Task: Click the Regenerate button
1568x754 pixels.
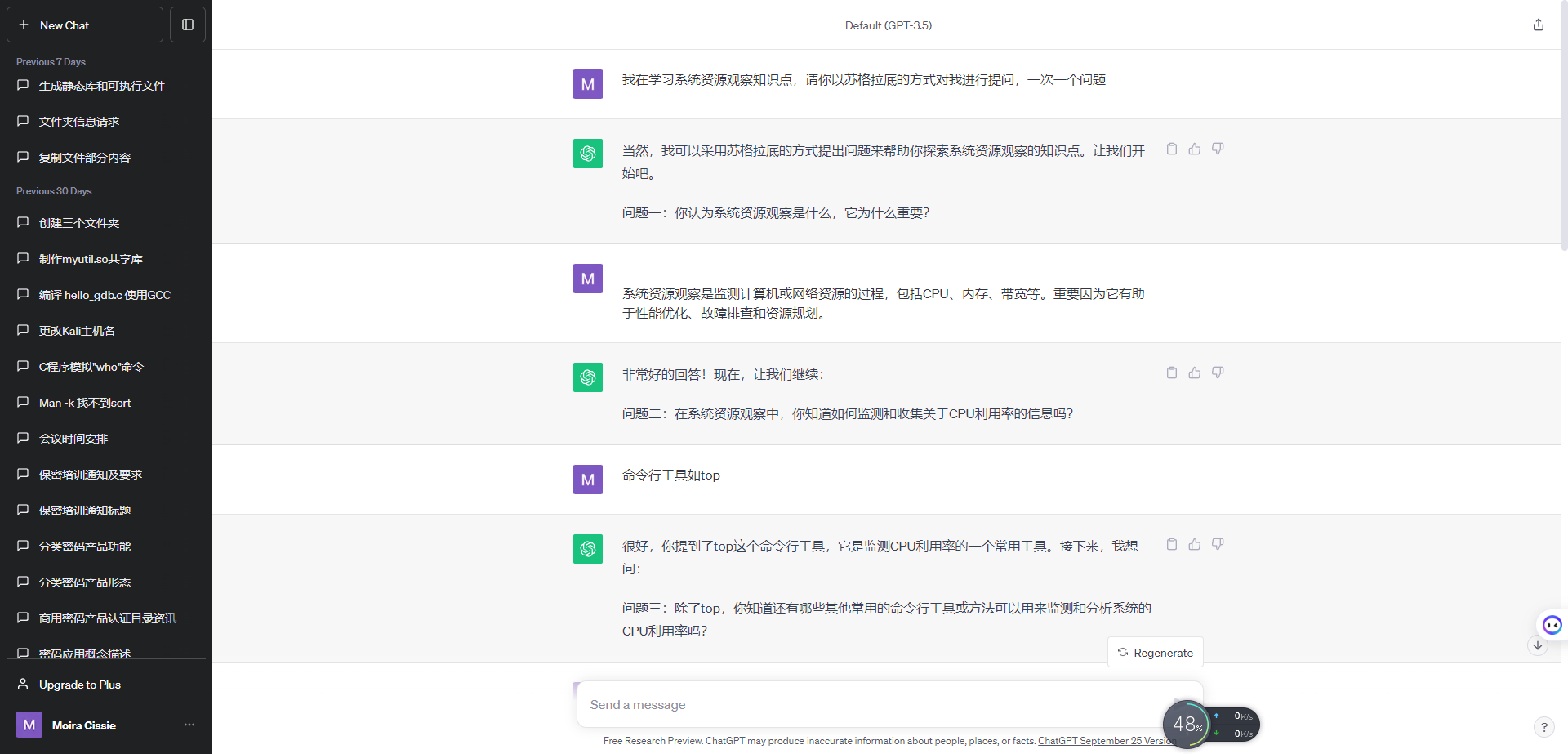Action: coord(1155,653)
